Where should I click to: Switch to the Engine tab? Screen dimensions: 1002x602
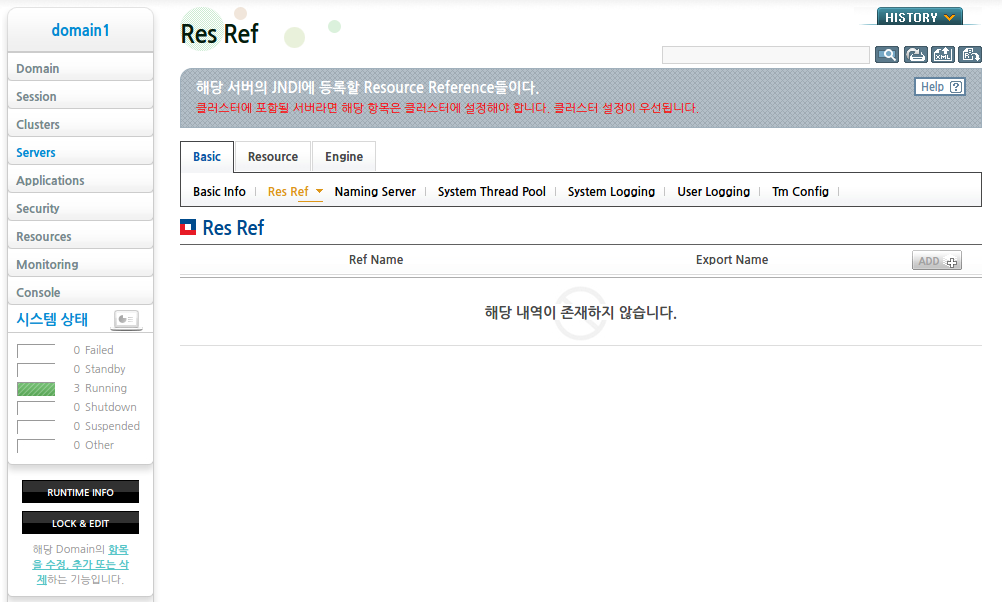[x=344, y=157]
